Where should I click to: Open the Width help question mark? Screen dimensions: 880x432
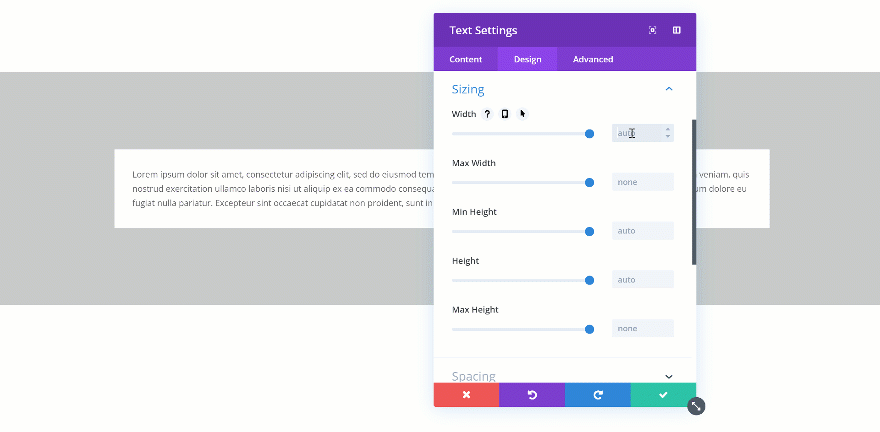point(488,114)
